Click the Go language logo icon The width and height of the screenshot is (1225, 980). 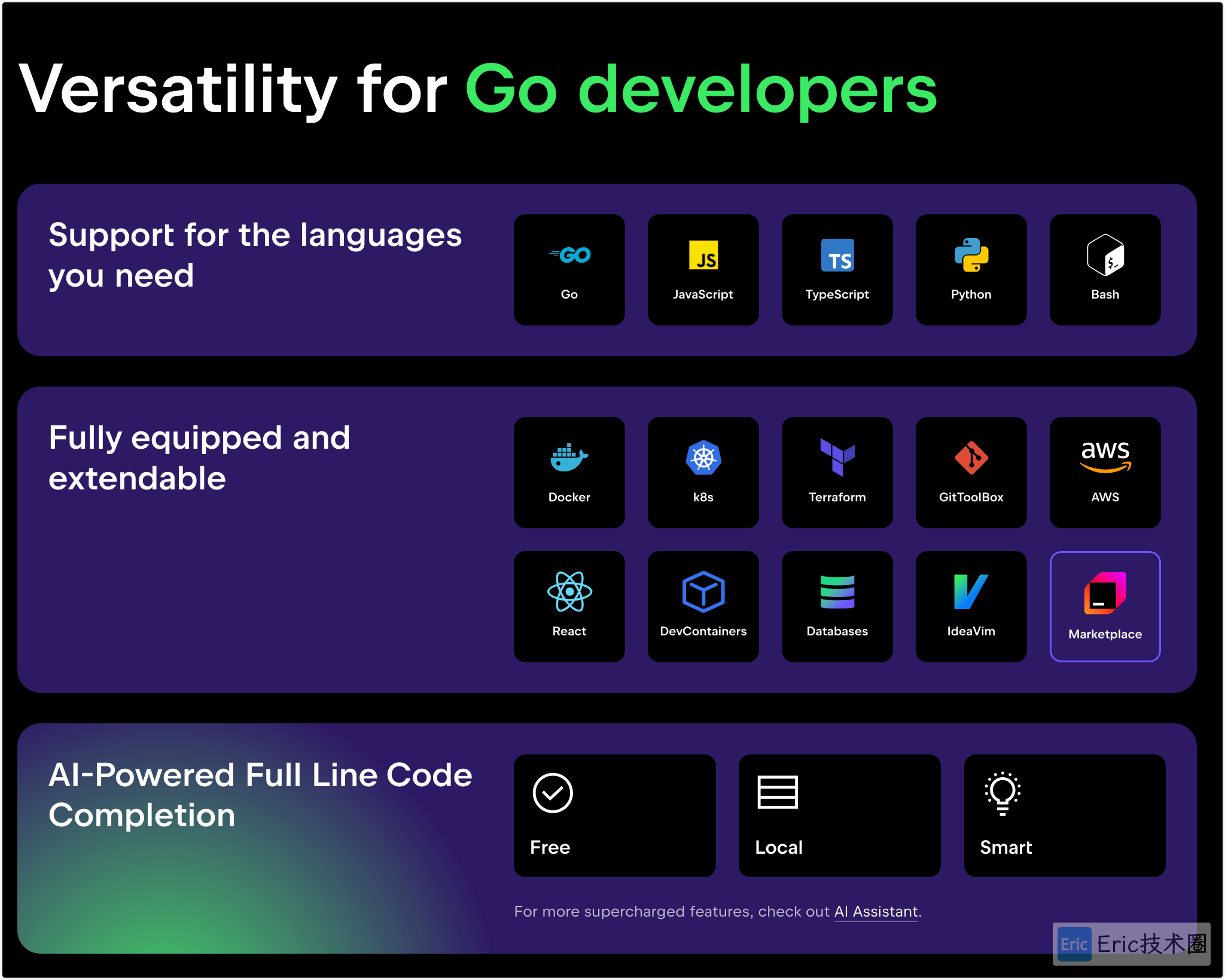click(569, 255)
